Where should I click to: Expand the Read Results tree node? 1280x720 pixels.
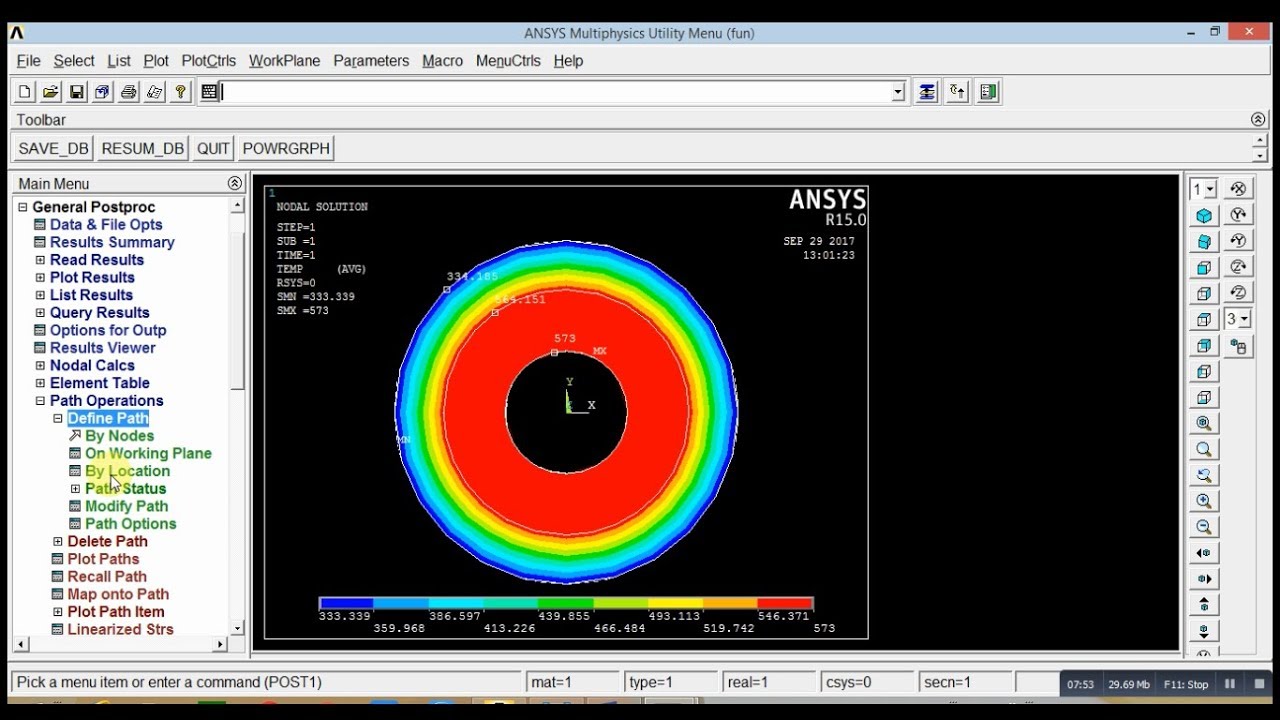coord(40,260)
